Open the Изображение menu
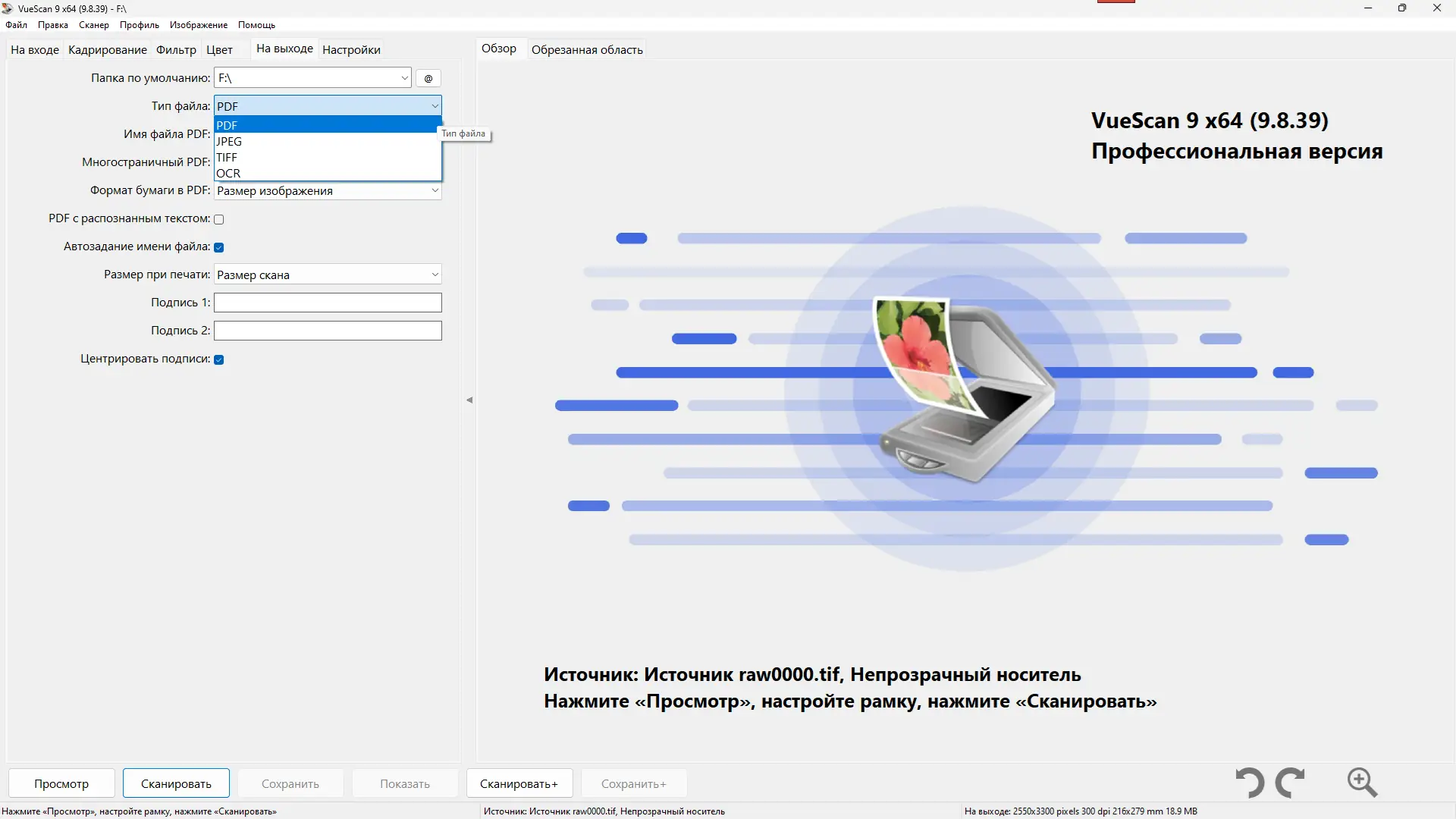 (x=197, y=24)
